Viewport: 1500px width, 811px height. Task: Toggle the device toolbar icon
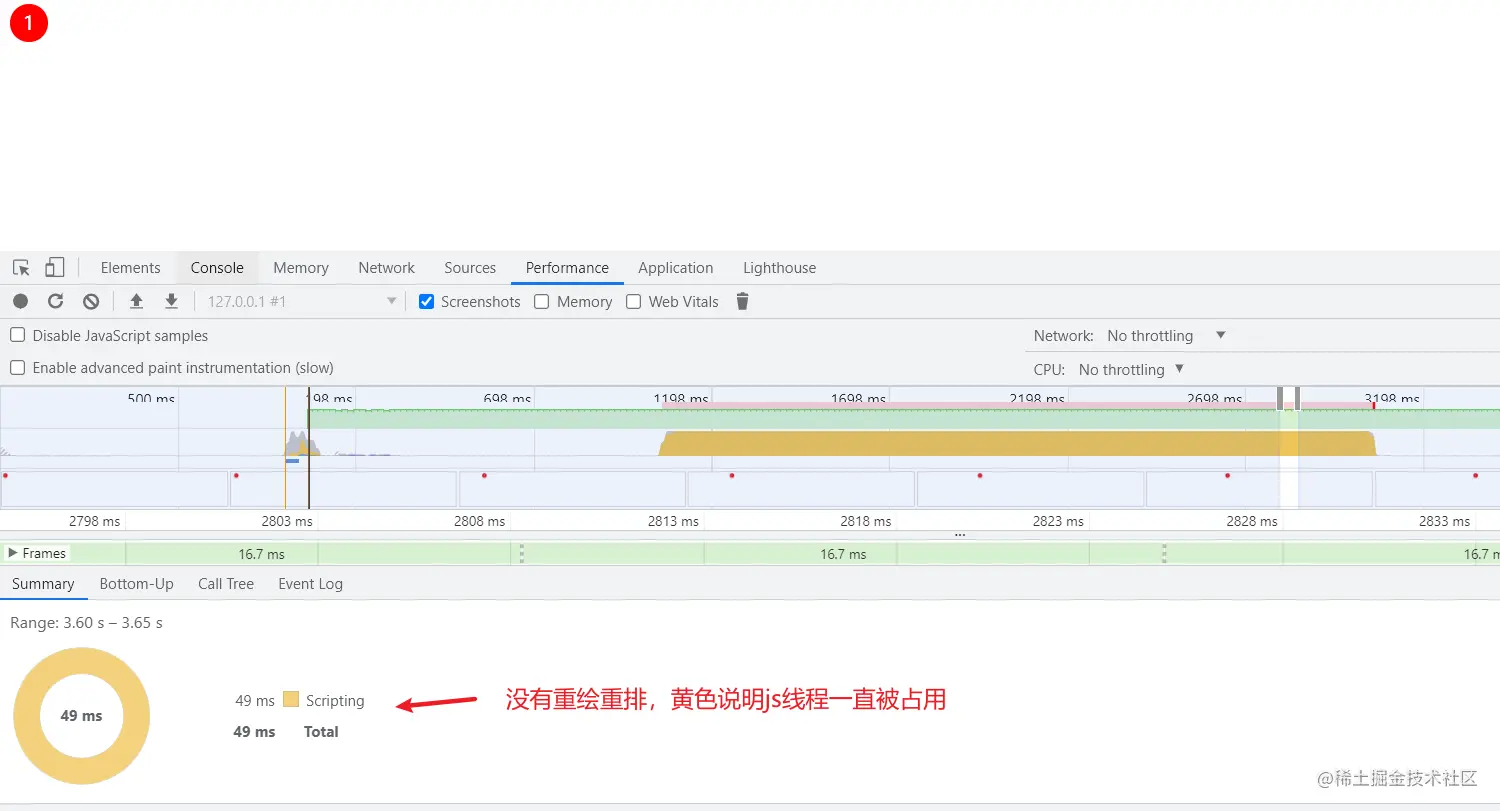coord(54,268)
